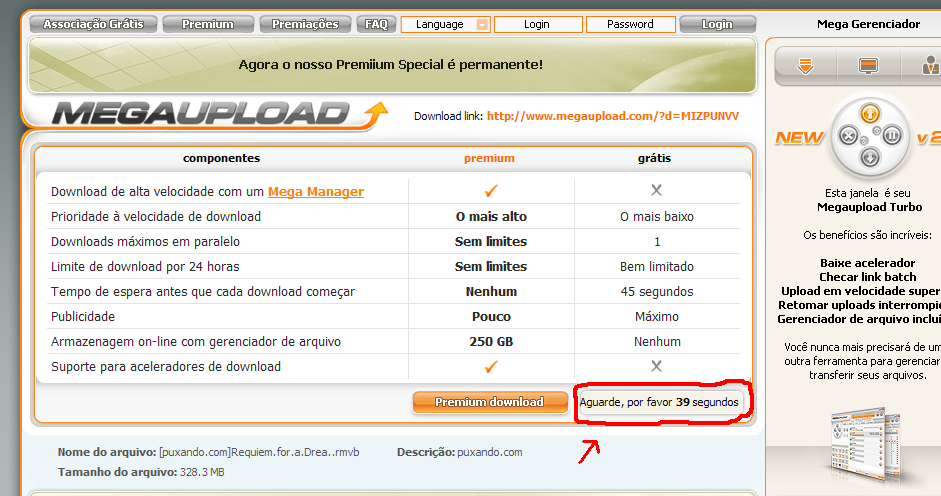Image resolution: width=941 pixels, height=496 pixels.
Task: Click the Megaupload logo
Action: coord(219,114)
